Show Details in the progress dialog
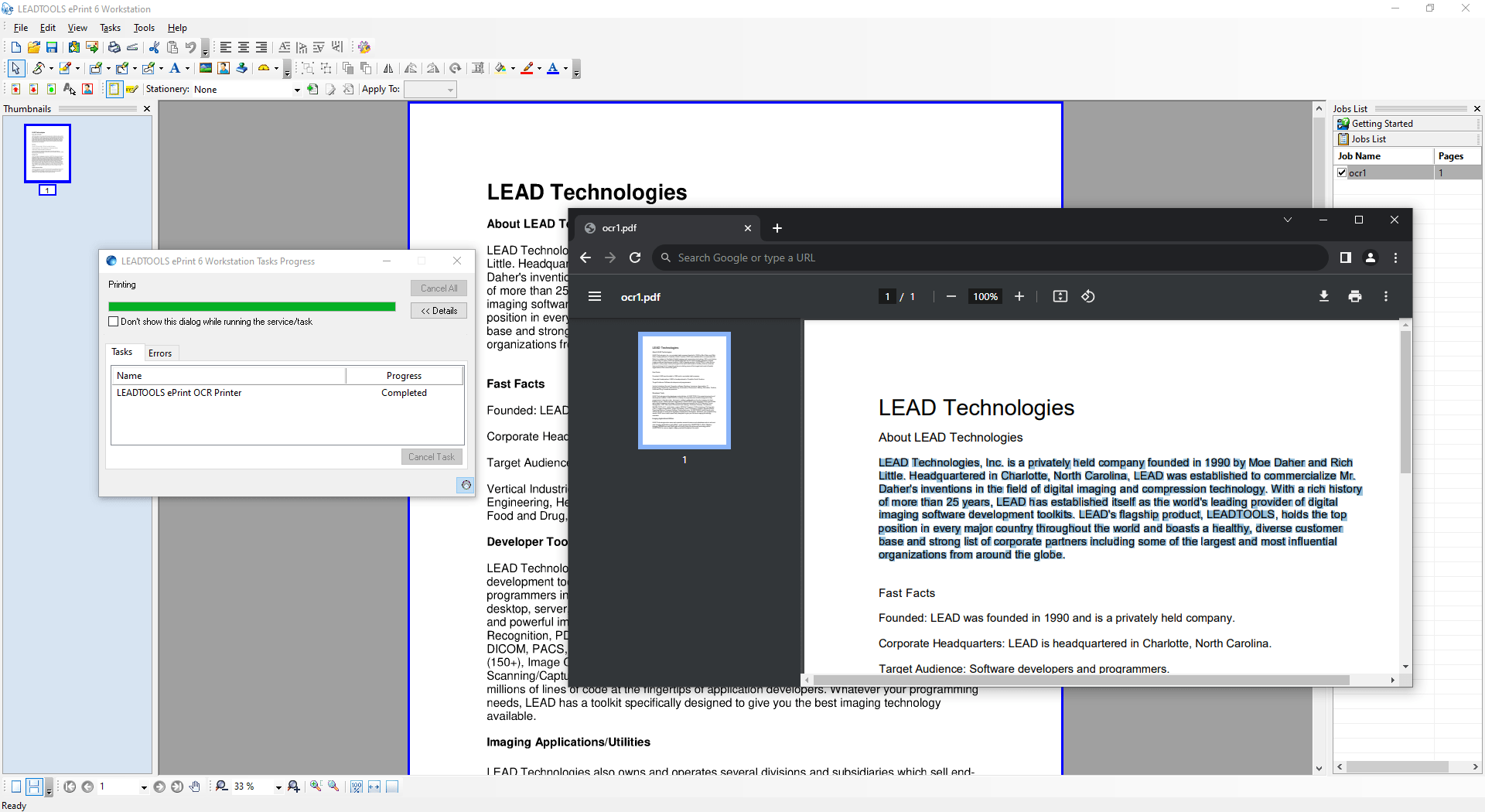Image resolution: width=1485 pixels, height=812 pixels. (x=438, y=311)
